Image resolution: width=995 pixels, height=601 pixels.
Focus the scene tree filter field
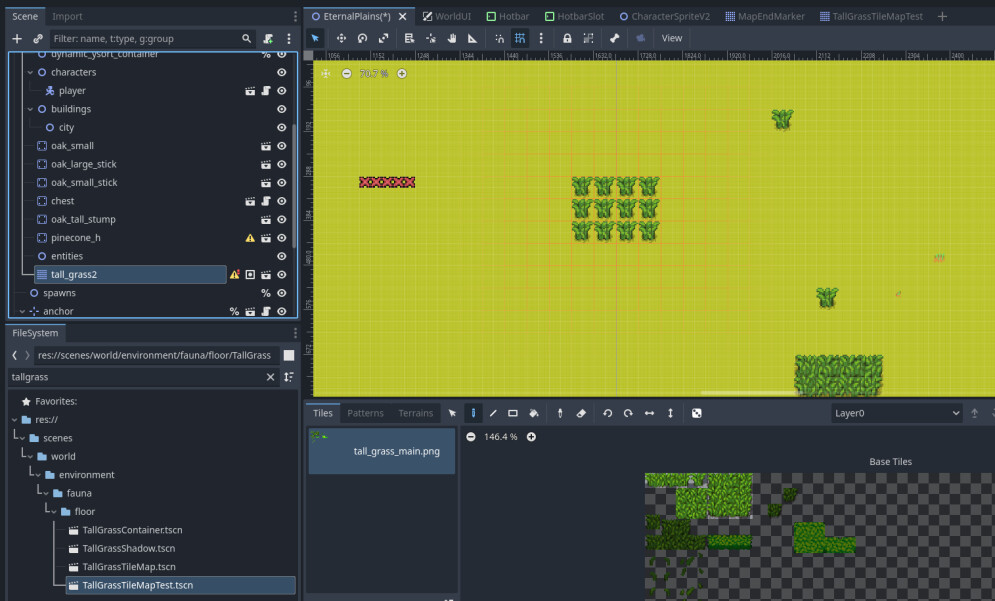point(154,39)
